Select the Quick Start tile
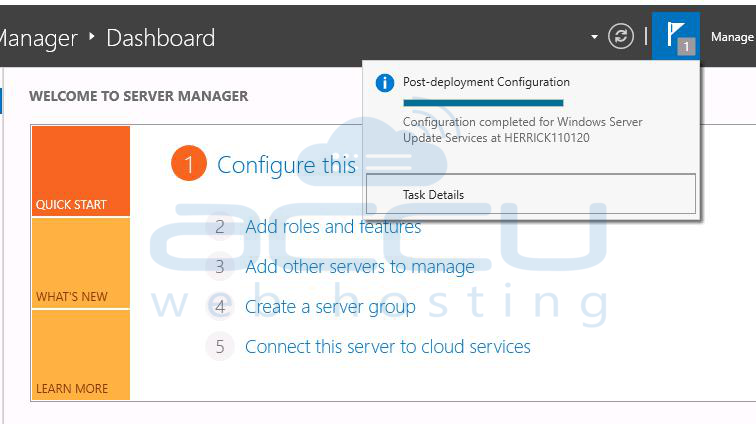Viewport: 756px width, 424px height. click(x=81, y=171)
